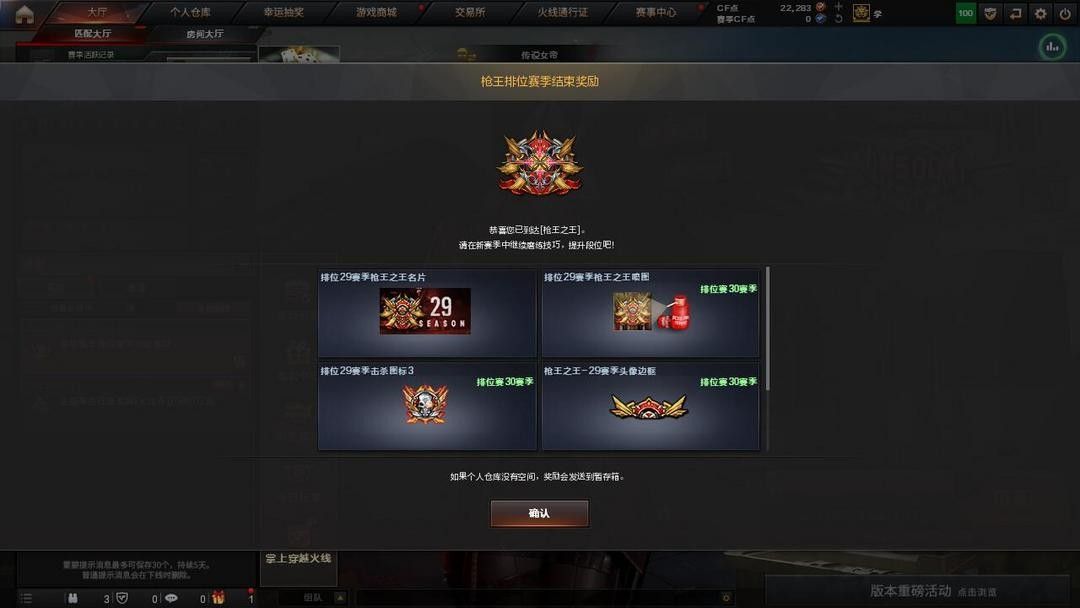Image resolution: width=1080 pixels, height=608 pixels.
Task: Click the friends icon in bottom bar
Action: point(72,598)
